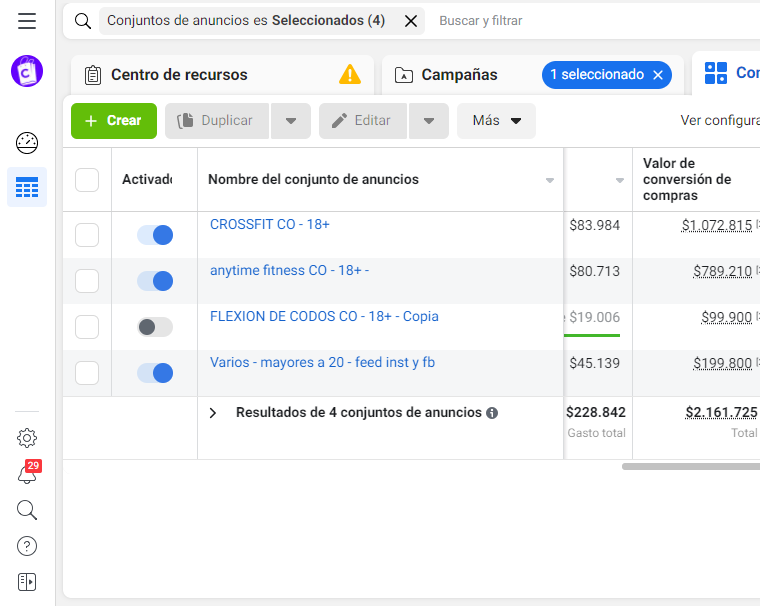This screenshot has height=606, width=760.
Task: Toggle the sidebar expand panel icon
Action: point(27,582)
